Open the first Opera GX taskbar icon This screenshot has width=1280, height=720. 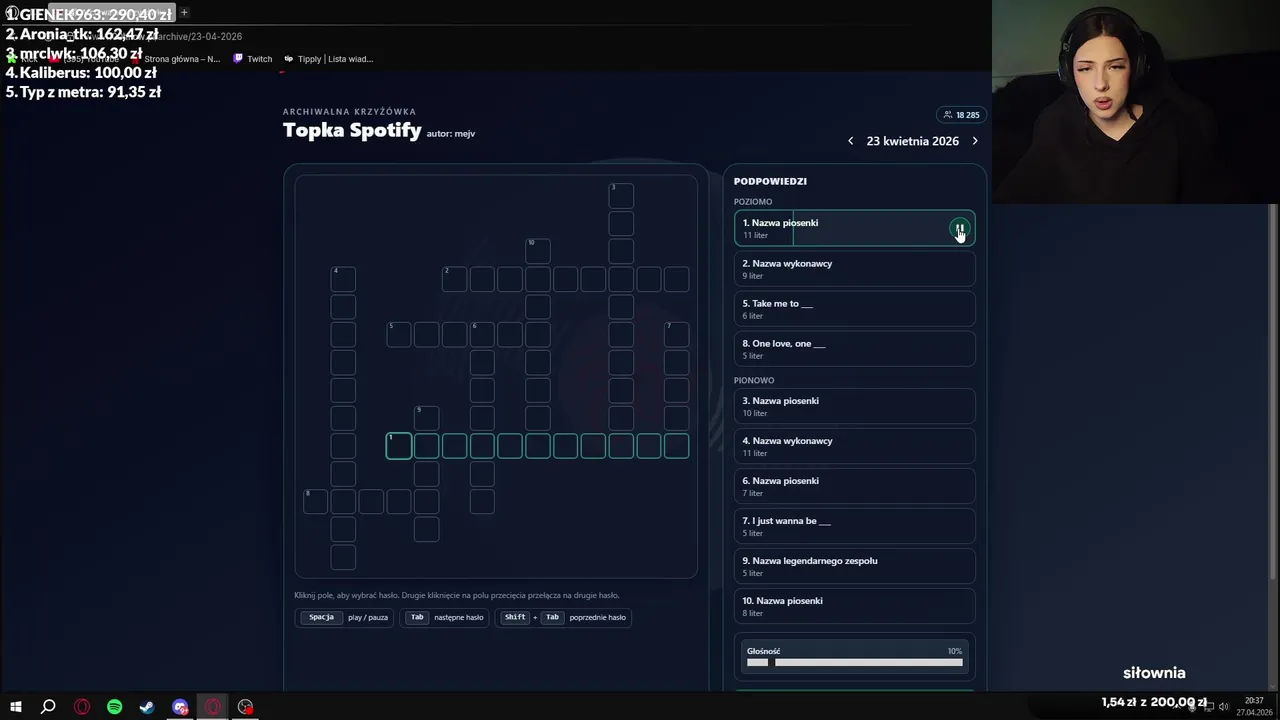(82, 707)
